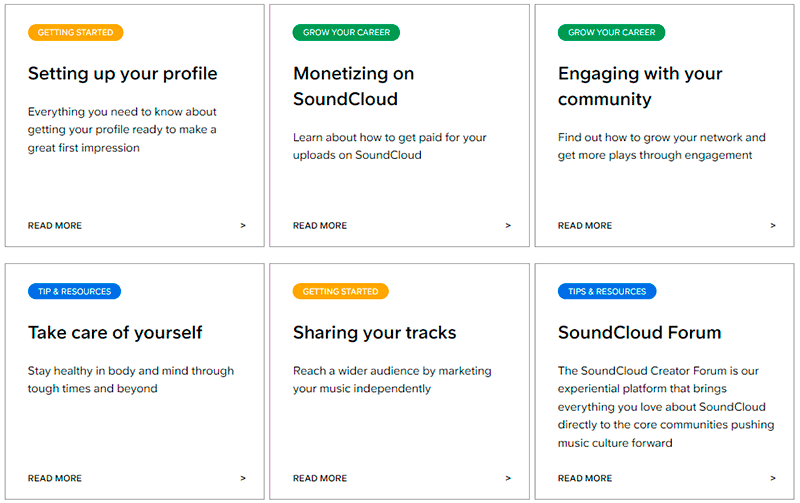Select GROW YOUR CAREER tag above Monetizing on SoundCloud
The height and width of the screenshot is (503, 800).
coord(346,33)
